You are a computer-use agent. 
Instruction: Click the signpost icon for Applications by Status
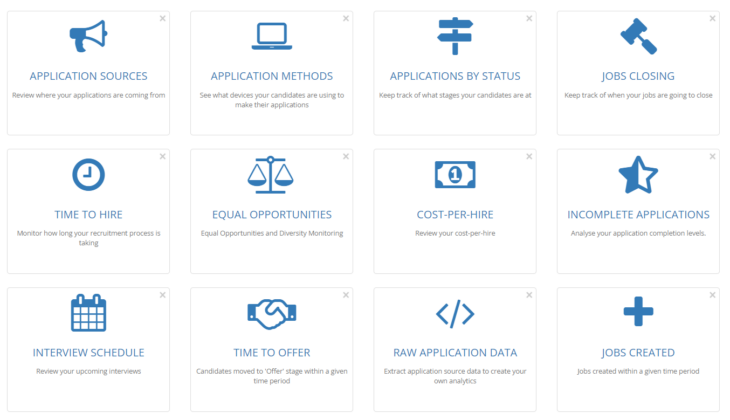click(x=455, y=37)
